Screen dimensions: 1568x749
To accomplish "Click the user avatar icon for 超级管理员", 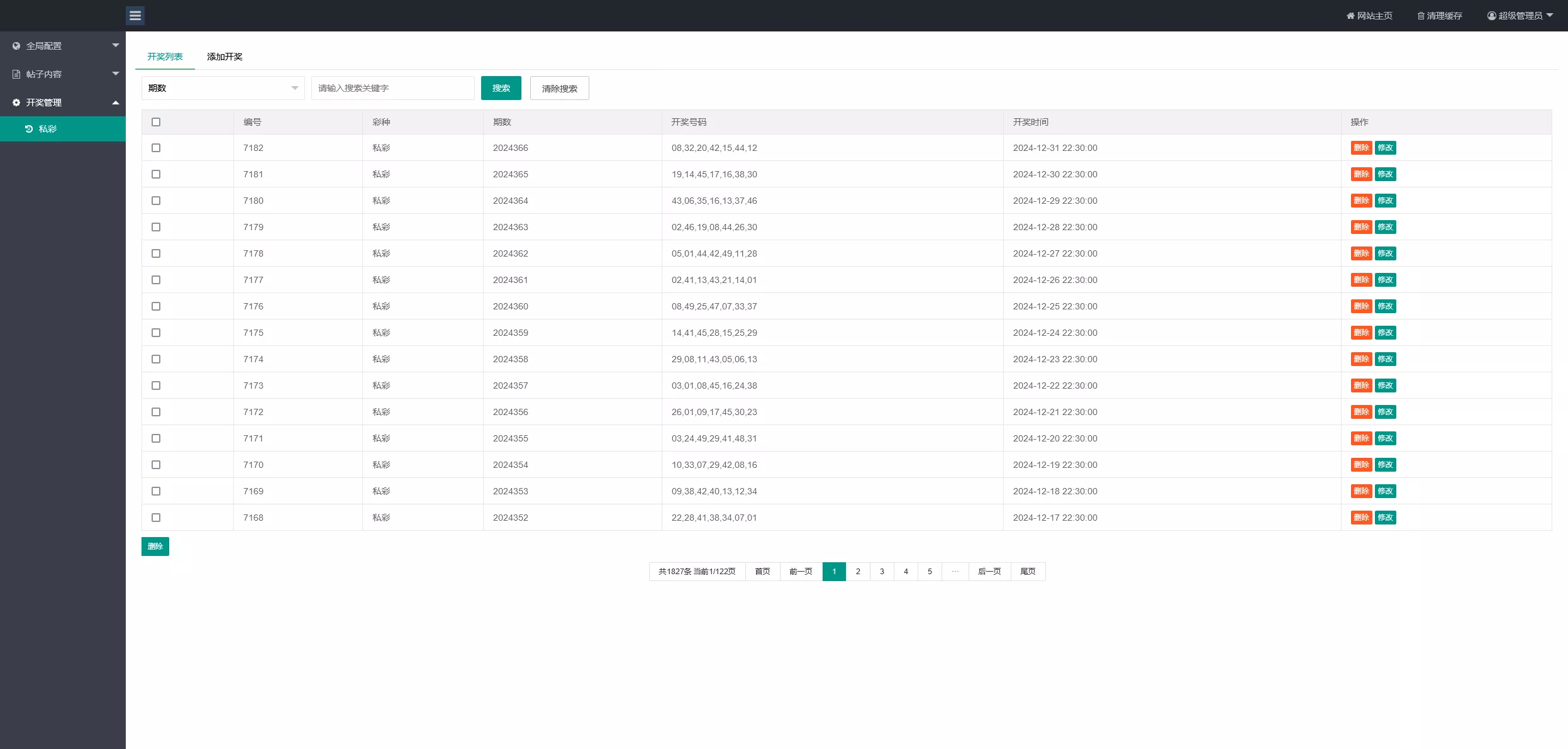I will point(1491,16).
